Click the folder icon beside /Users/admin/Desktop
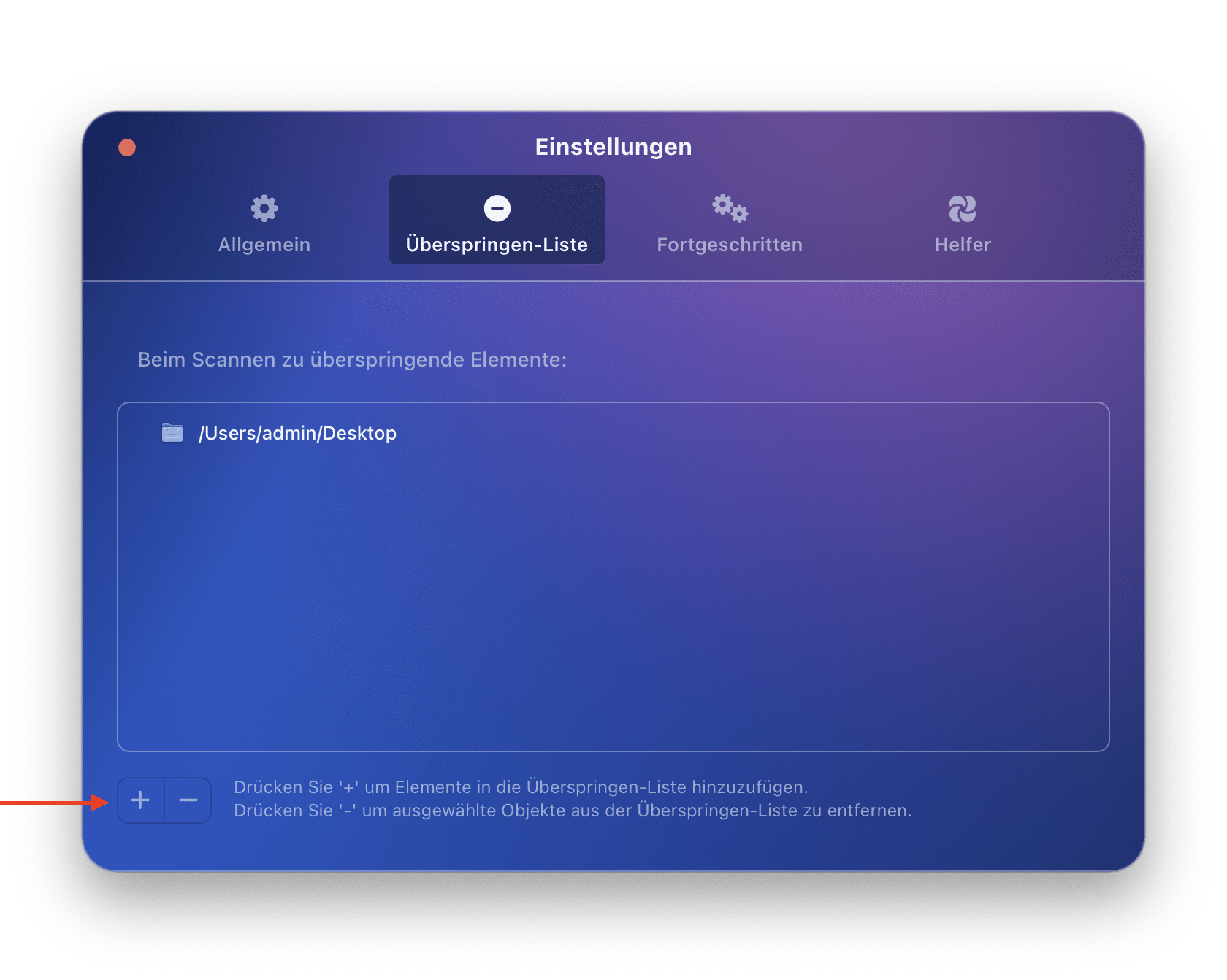The width and height of the screenshot is (1227, 980). 172,432
